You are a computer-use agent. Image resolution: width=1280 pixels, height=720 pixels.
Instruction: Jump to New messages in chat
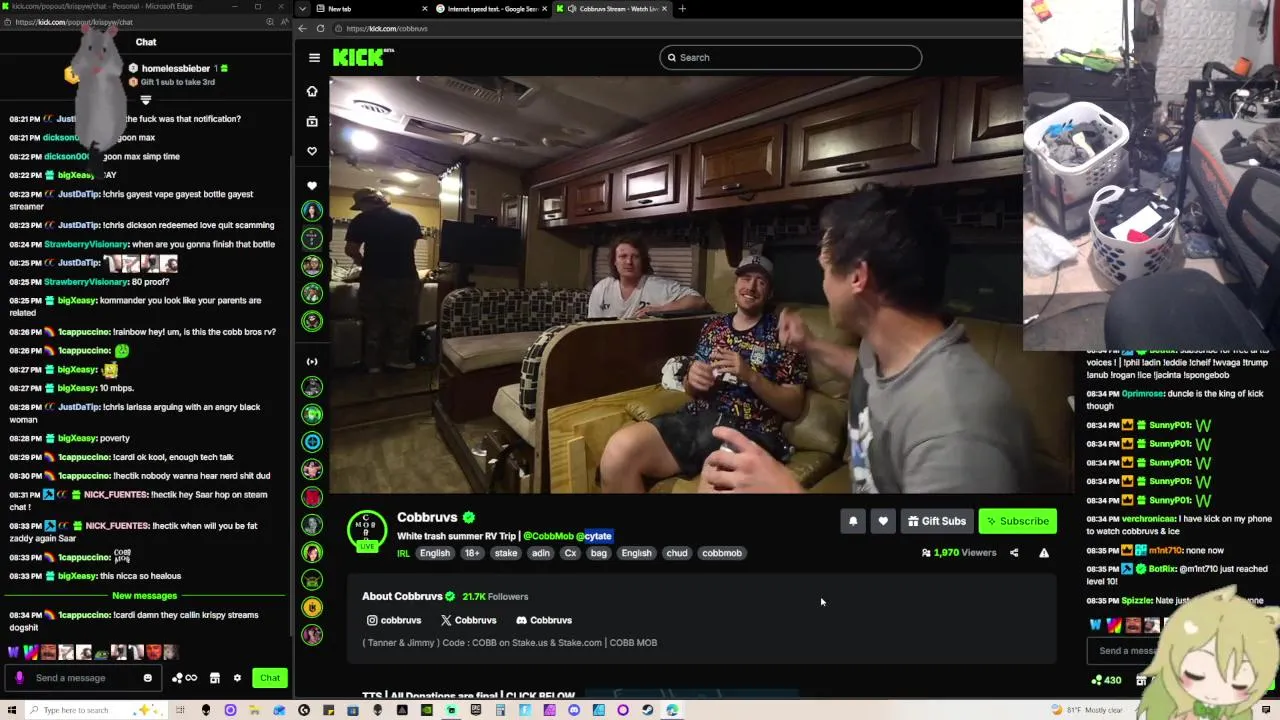pyautogui.click(x=144, y=596)
